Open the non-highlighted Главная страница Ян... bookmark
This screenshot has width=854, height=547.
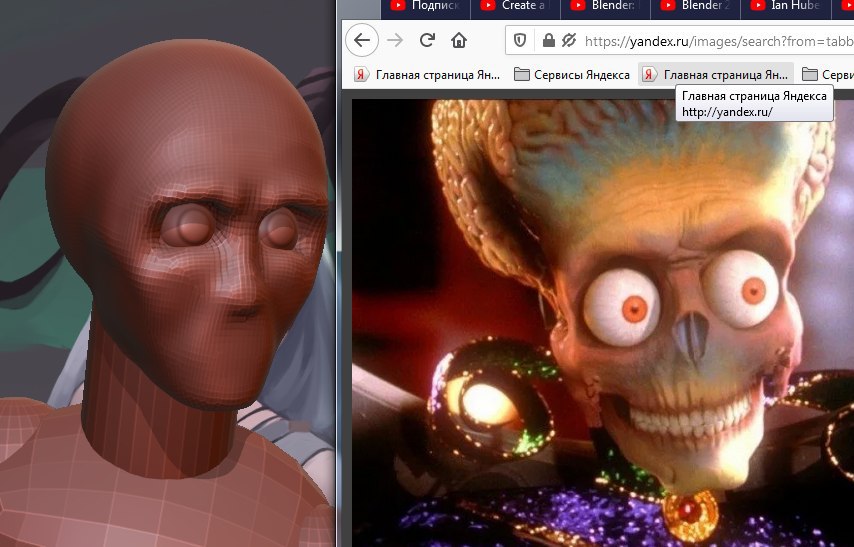tap(427, 75)
